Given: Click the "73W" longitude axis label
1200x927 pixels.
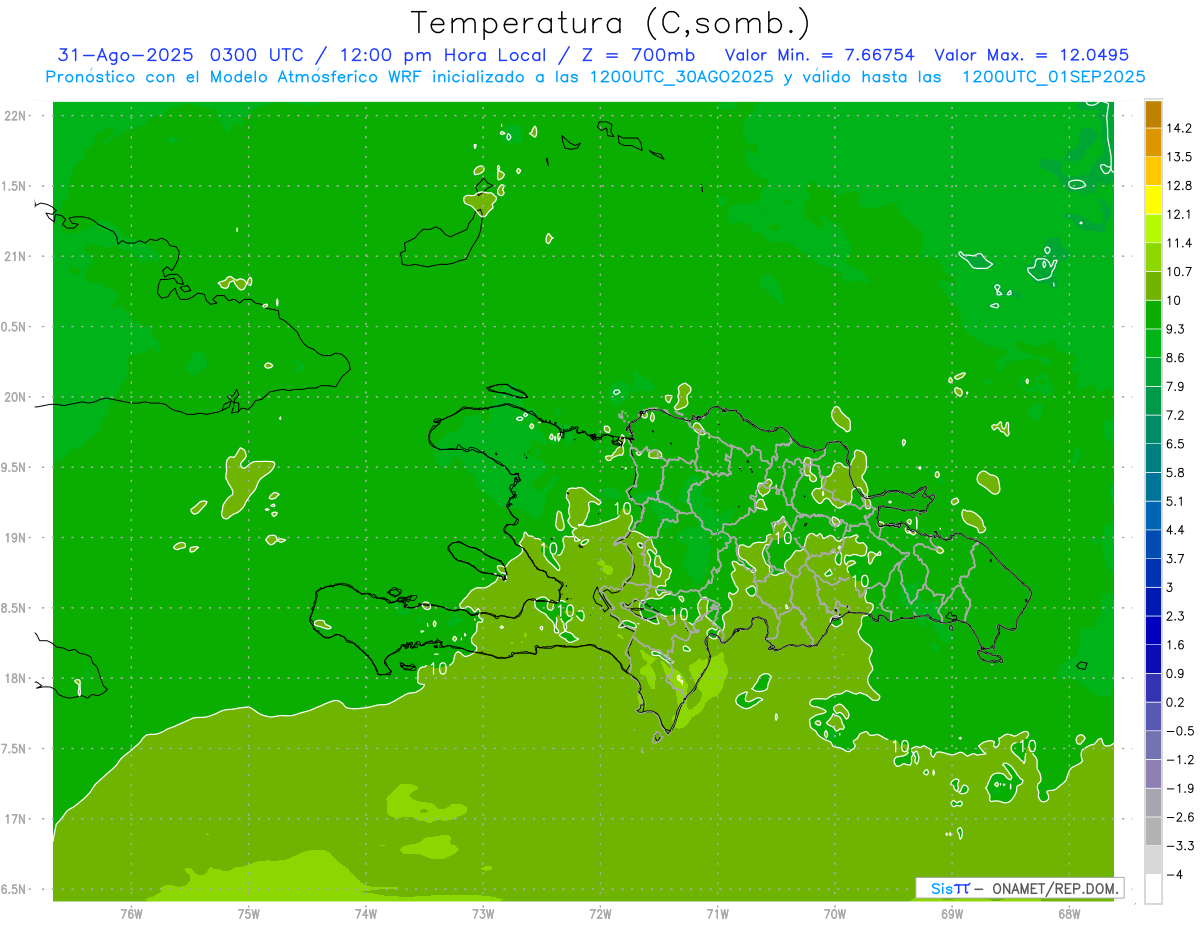Looking at the screenshot, I should coord(482,914).
